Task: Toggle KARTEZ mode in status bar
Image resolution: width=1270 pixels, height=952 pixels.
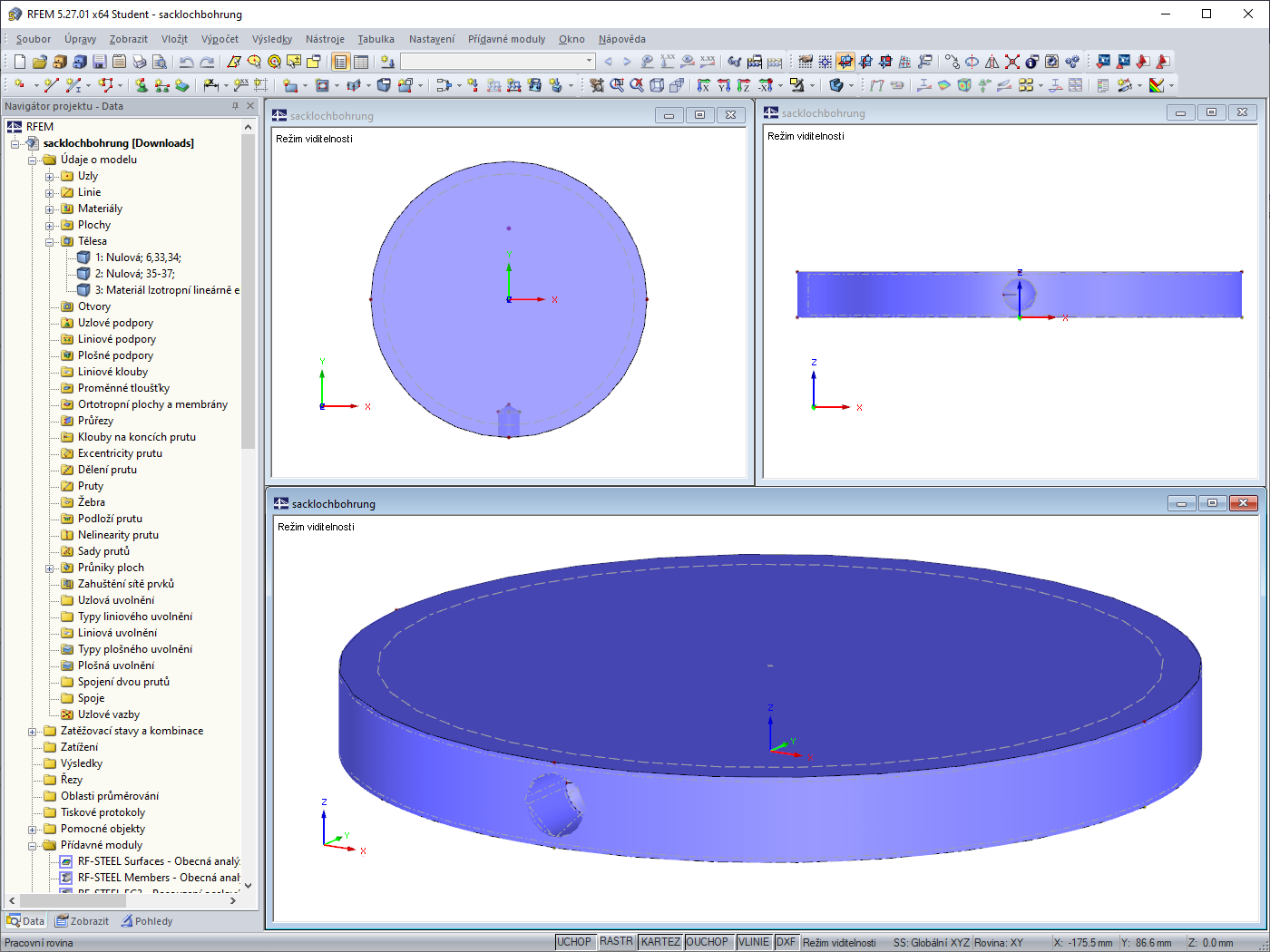Action: click(660, 942)
